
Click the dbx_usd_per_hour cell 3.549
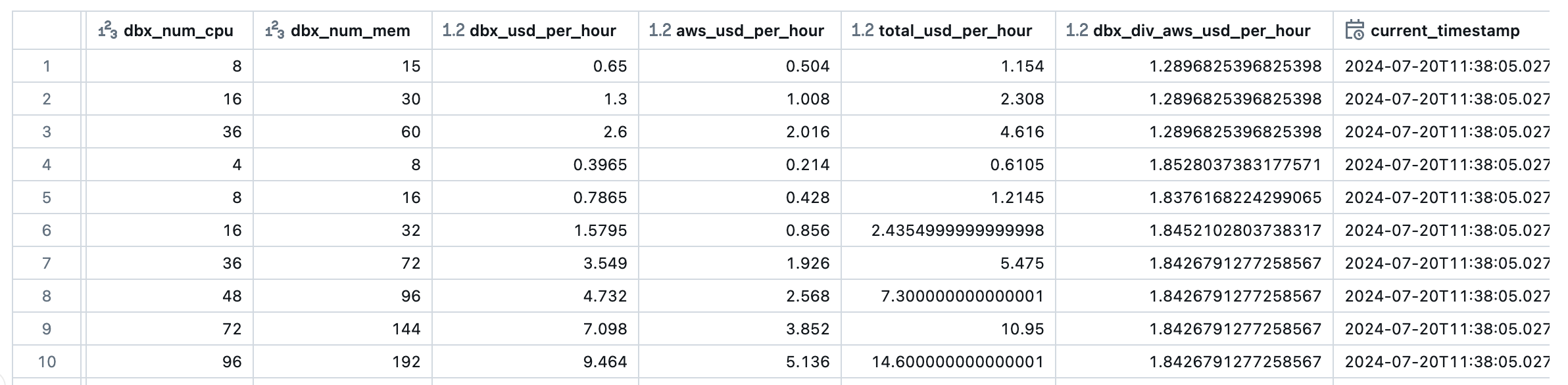535,263
